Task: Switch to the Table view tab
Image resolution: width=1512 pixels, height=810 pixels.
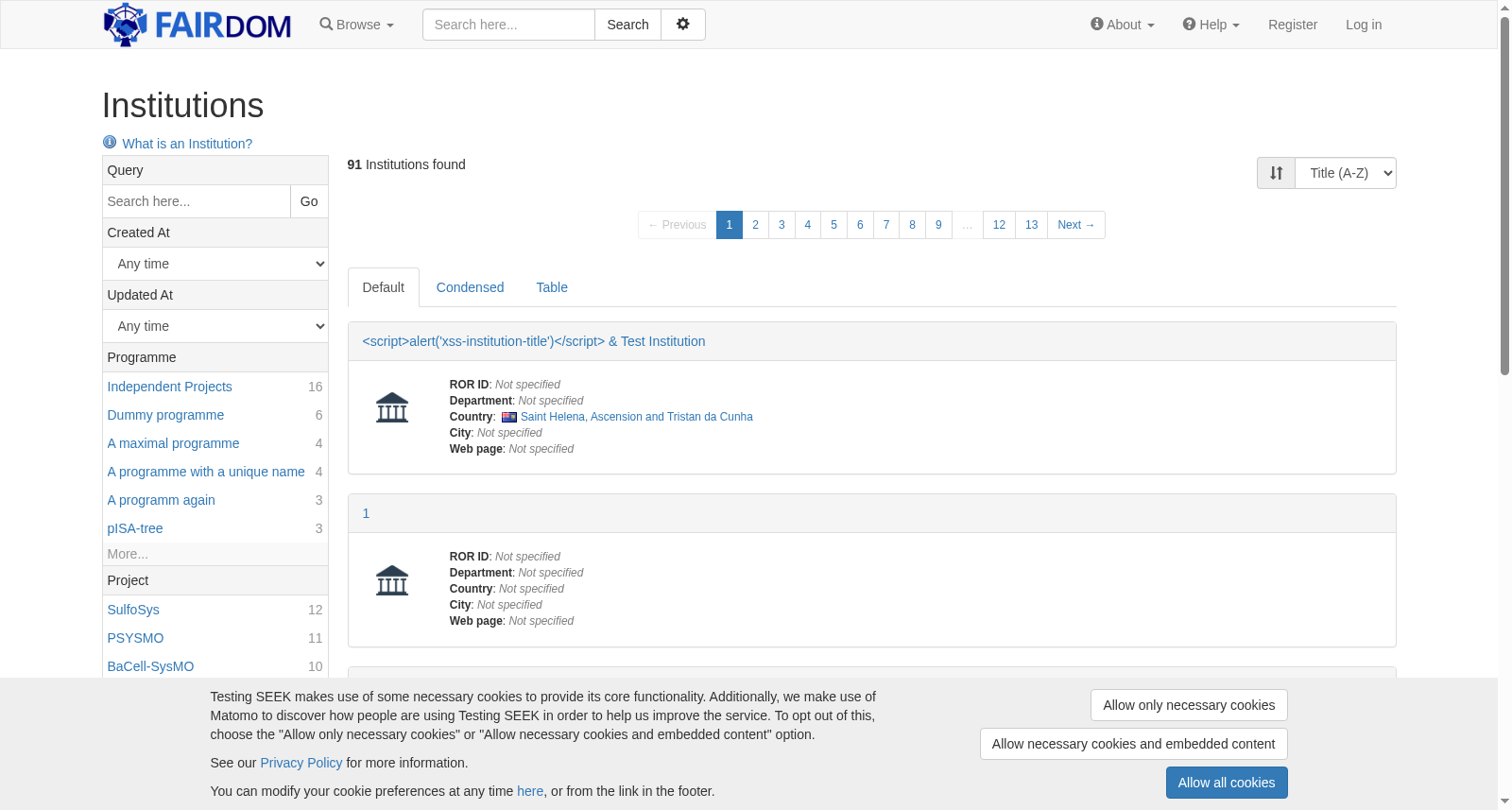Action: pos(552,287)
